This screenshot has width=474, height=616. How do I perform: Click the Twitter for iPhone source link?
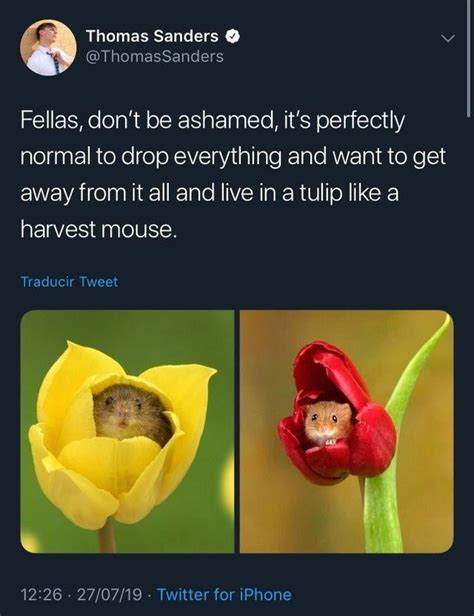224,594
